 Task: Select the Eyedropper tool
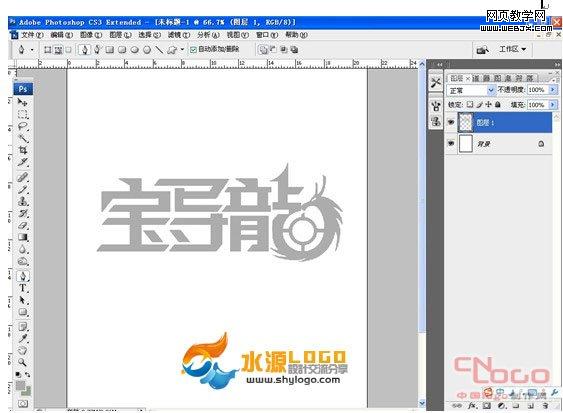23,339
